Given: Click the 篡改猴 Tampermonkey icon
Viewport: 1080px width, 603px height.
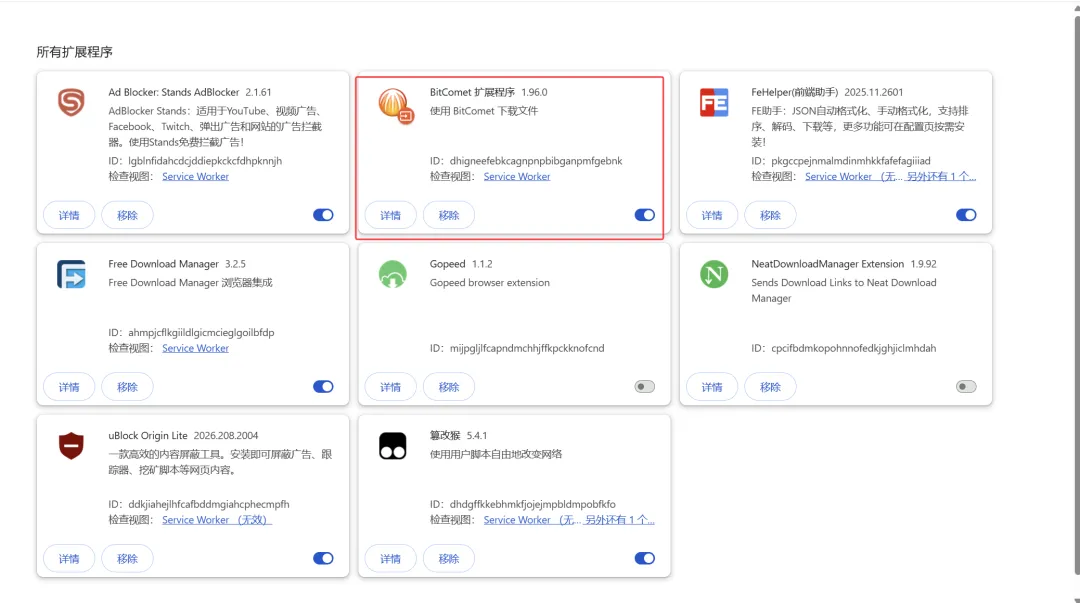Looking at the screenshot, I should (393, 446).
